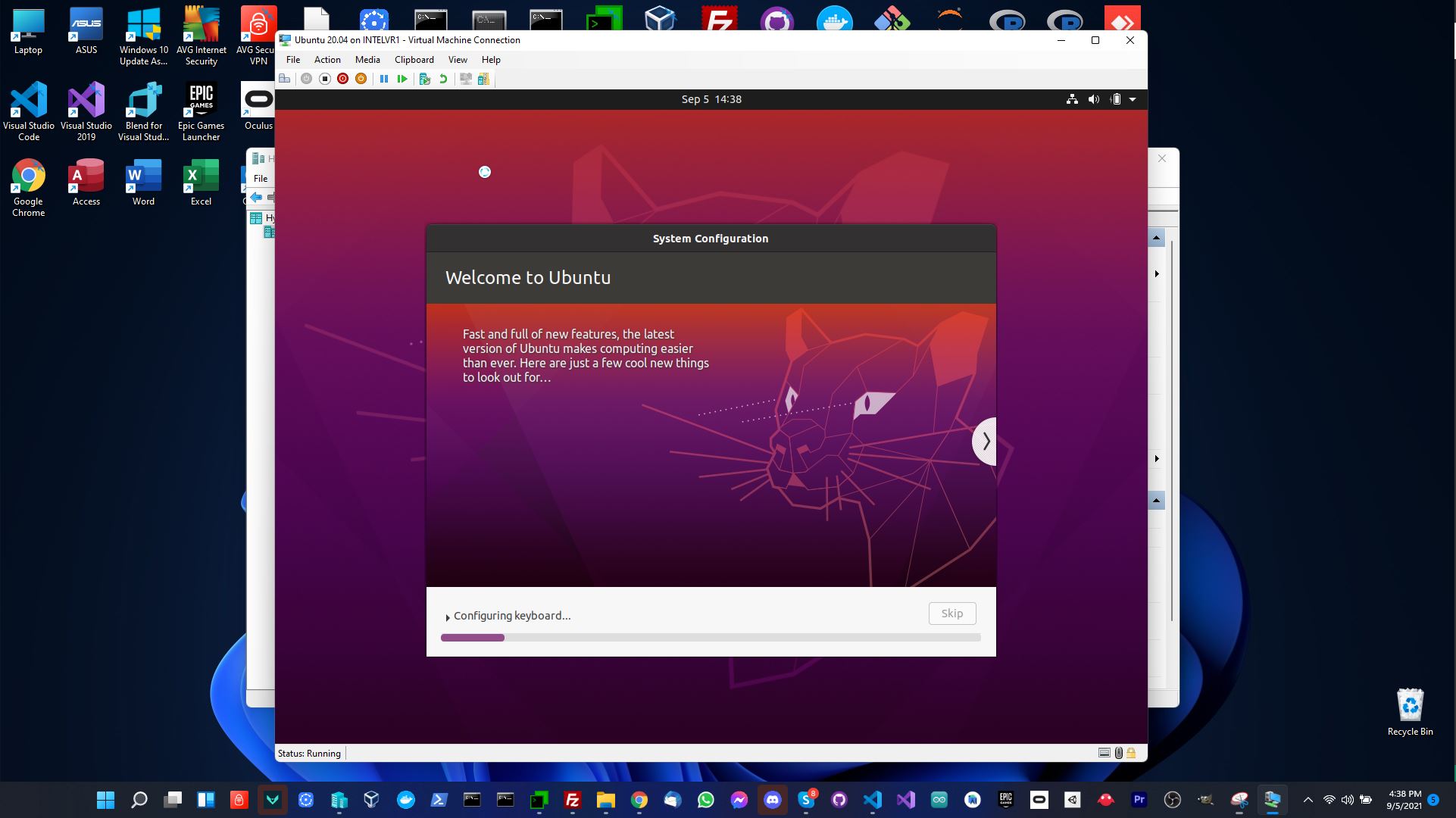
Task: Click the notification count badge
Action: (1433, 800)
